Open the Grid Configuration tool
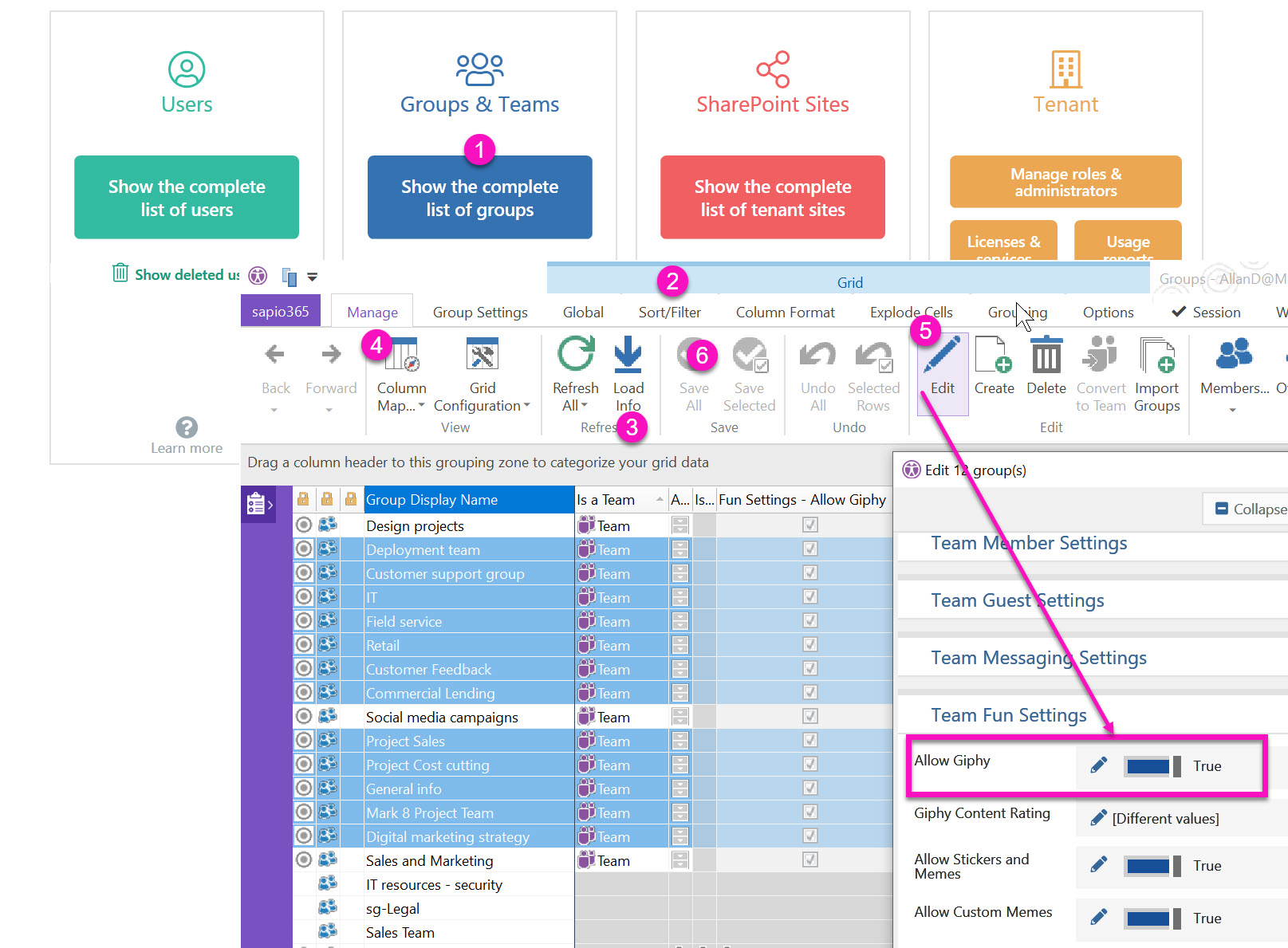The width and height of the screenshot is (1288, 948). tap(482, 356)
